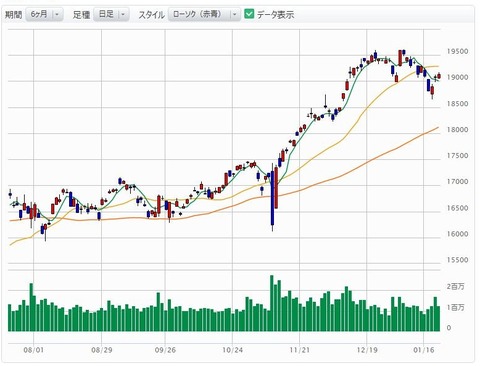The image size is (480, 366).
Task: Click the 16000 price axis label
Action: pyautogui.click(x=457, y=234)
